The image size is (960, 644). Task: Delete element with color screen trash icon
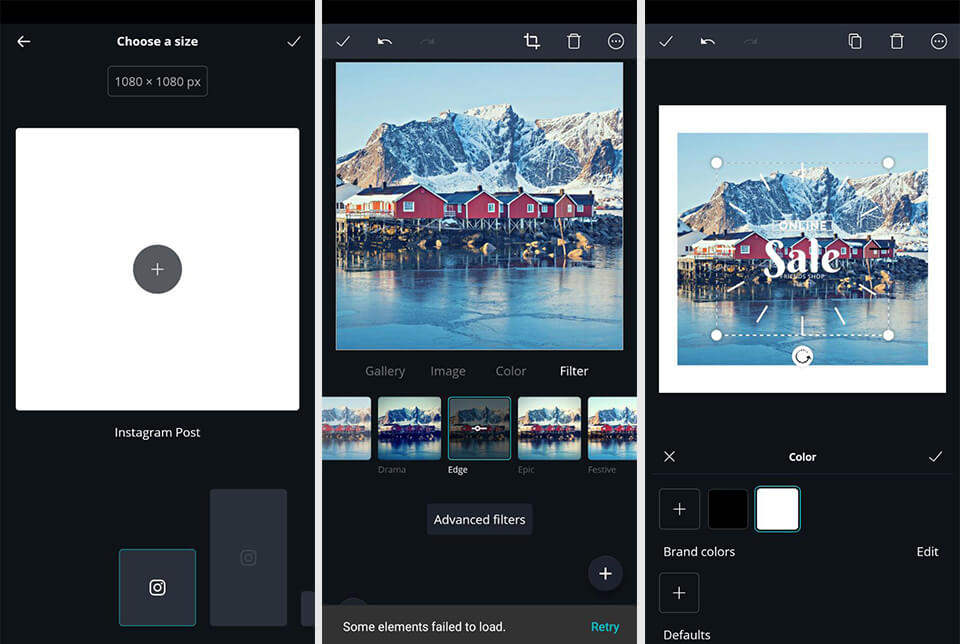[897, 41]
